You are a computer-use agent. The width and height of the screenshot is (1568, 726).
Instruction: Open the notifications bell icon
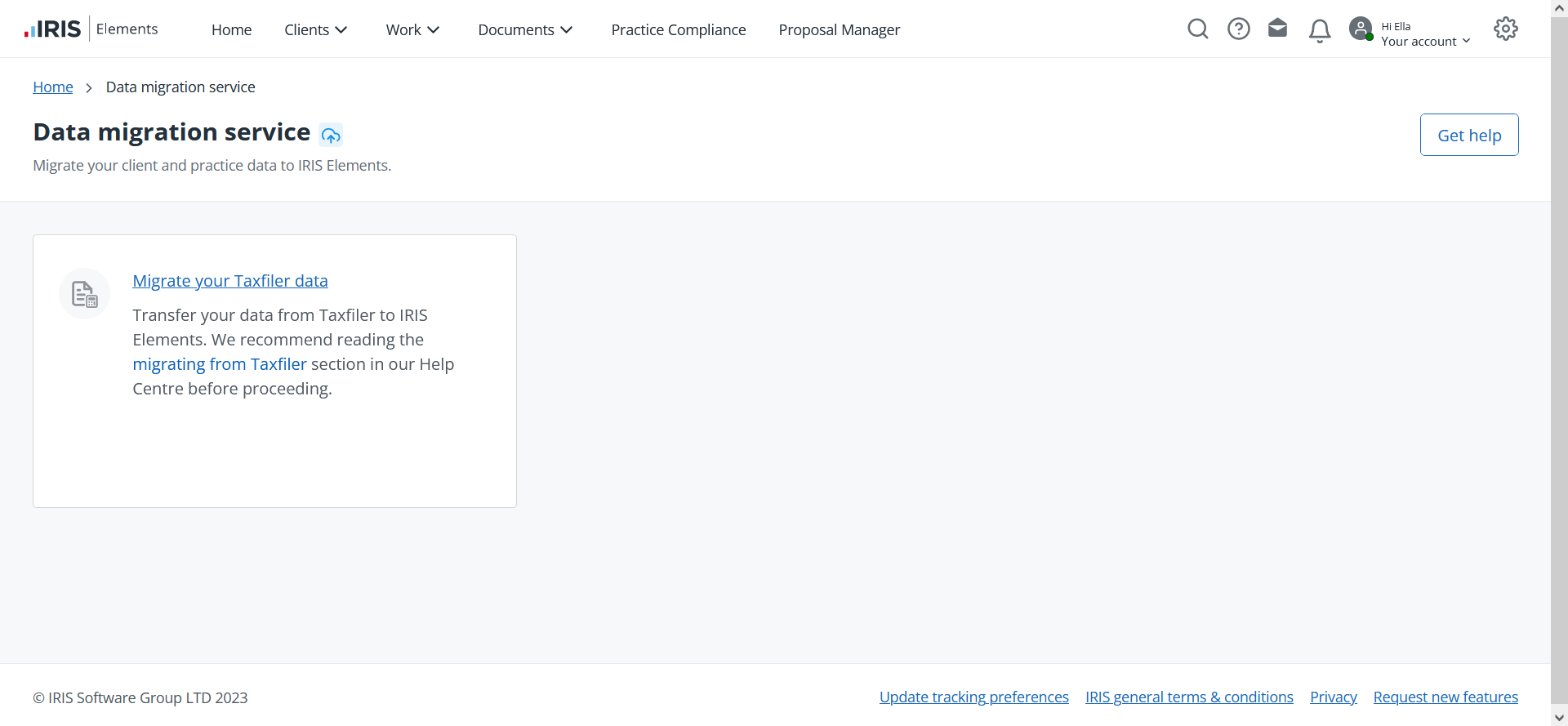pos(1320,31)
